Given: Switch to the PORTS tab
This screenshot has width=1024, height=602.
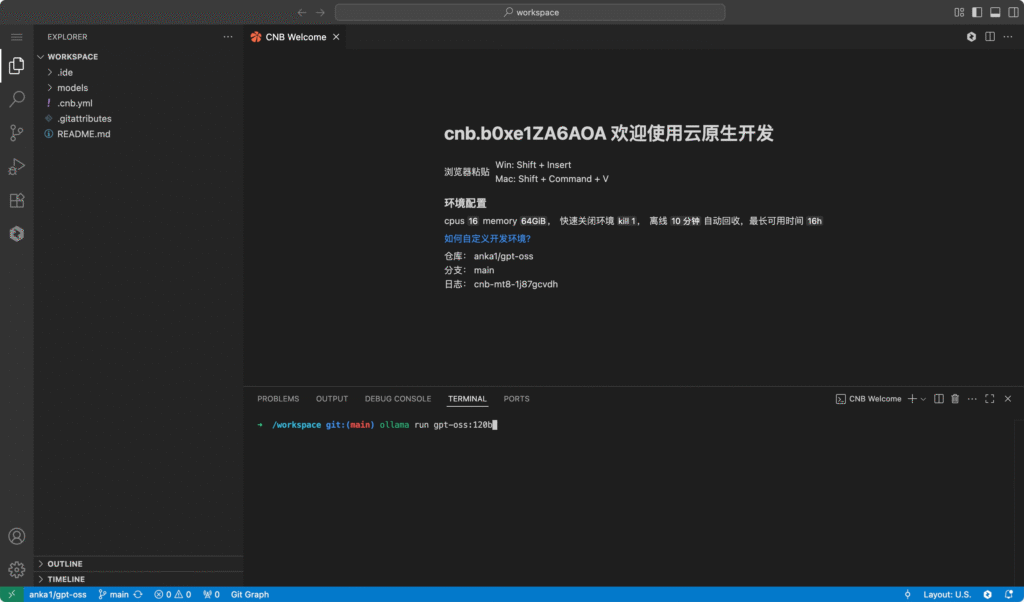Looking at the screenshot, I should (516, 399).
